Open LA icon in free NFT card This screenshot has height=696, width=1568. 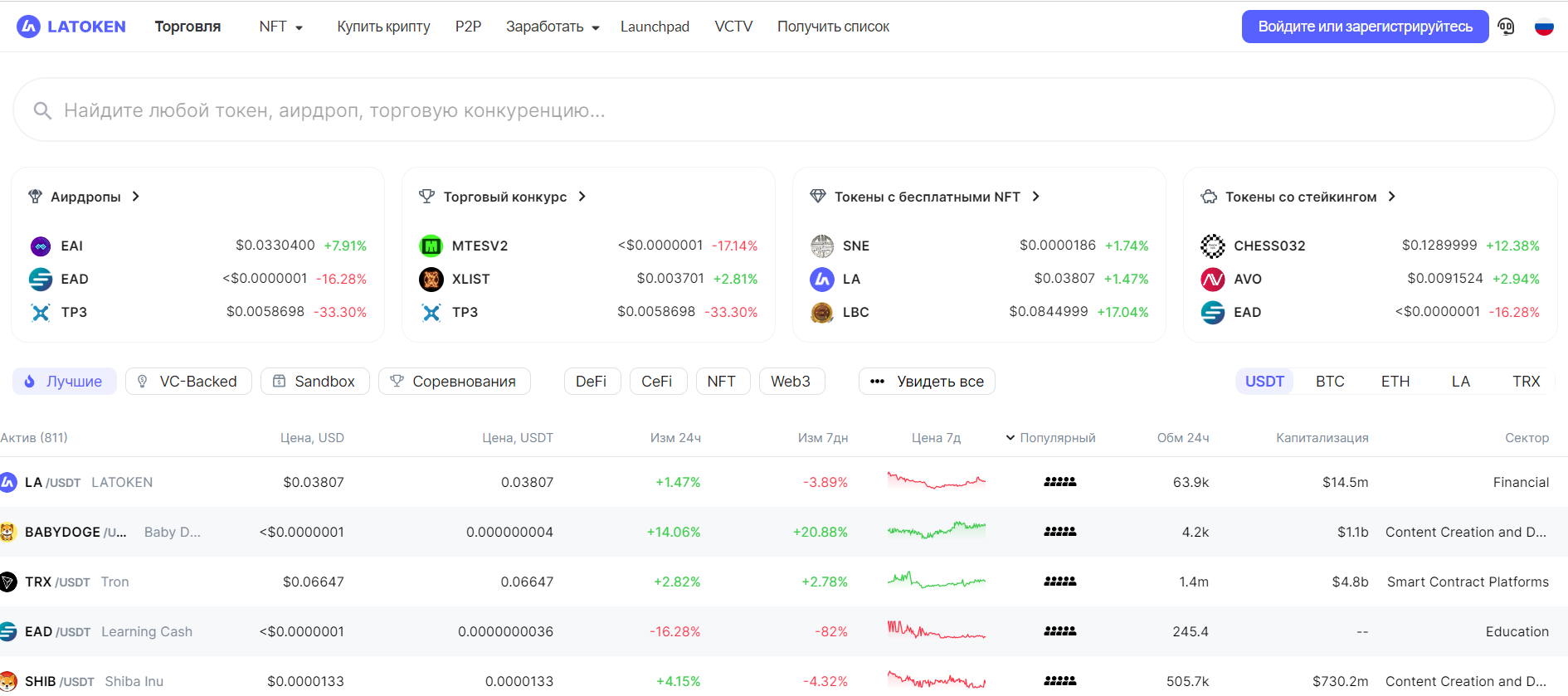822,279
